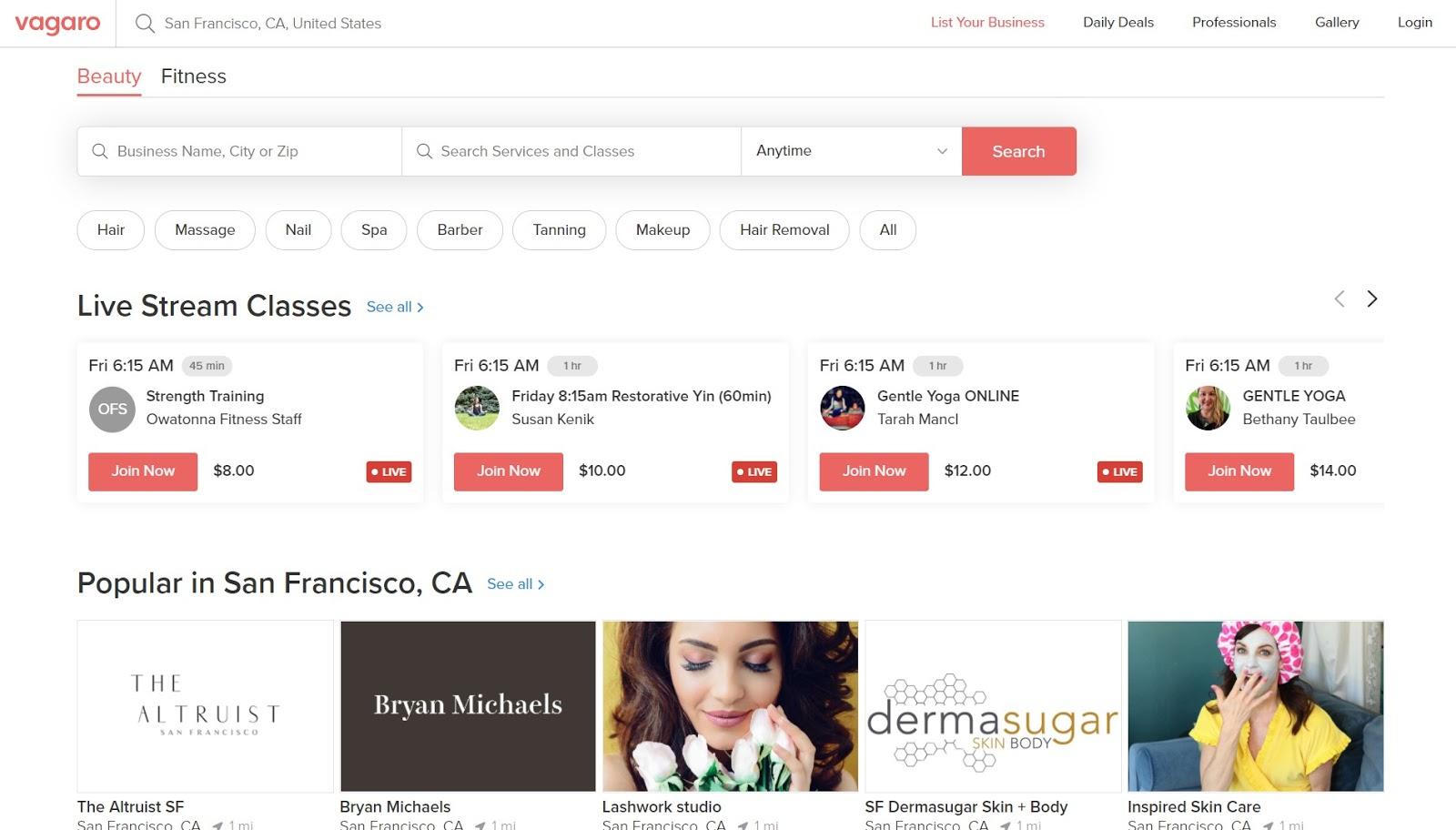Image resolution: width=1456 pixels, height=830 pixels.
Task: Click Popular in San Francisco, CA heading
Action: point(274,583)
